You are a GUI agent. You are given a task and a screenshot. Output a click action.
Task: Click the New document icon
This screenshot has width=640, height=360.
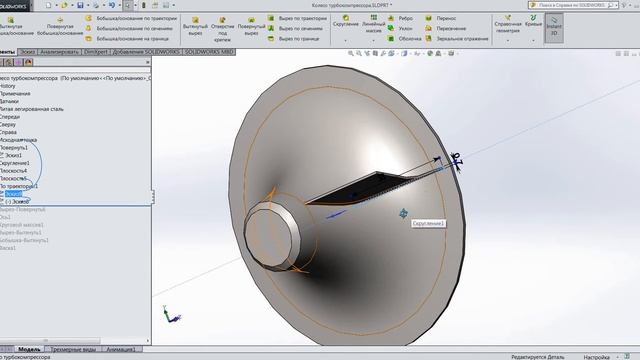(x=49, y=5)
